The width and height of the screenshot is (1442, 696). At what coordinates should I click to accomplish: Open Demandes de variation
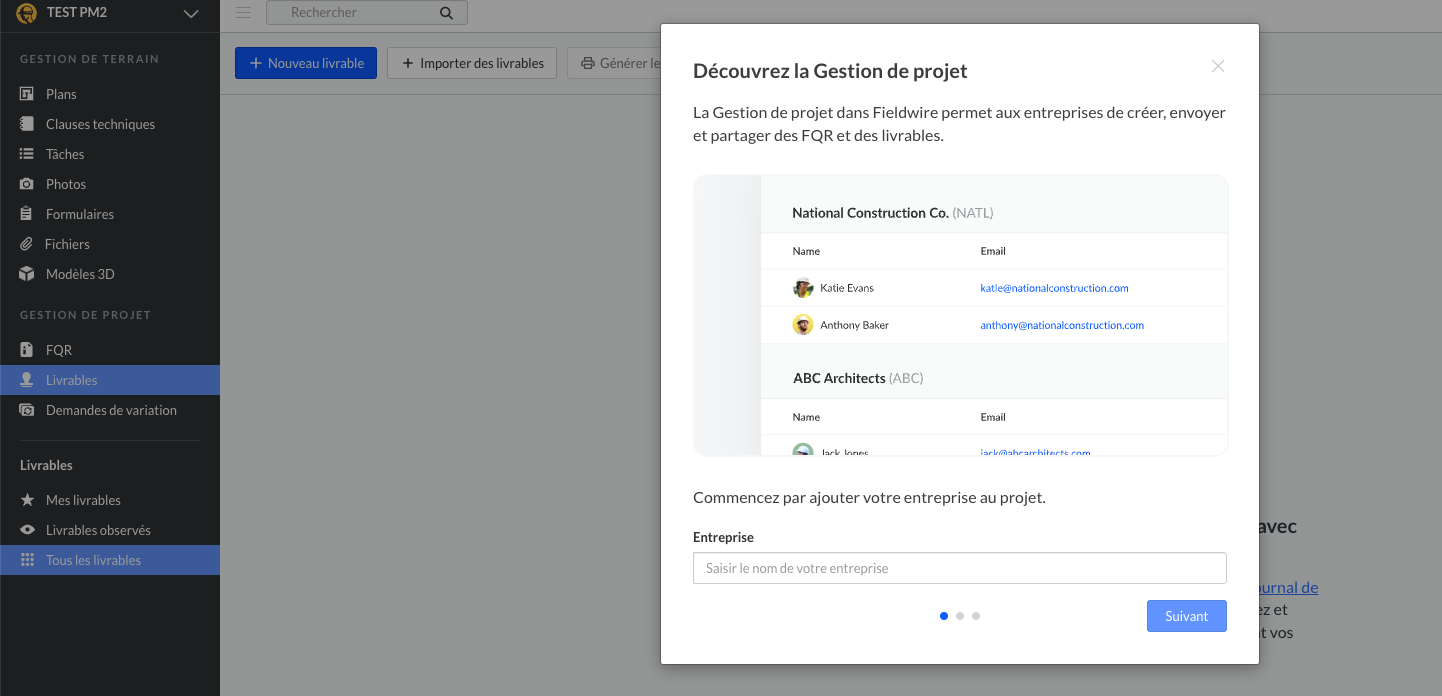[x=110, y=410]
